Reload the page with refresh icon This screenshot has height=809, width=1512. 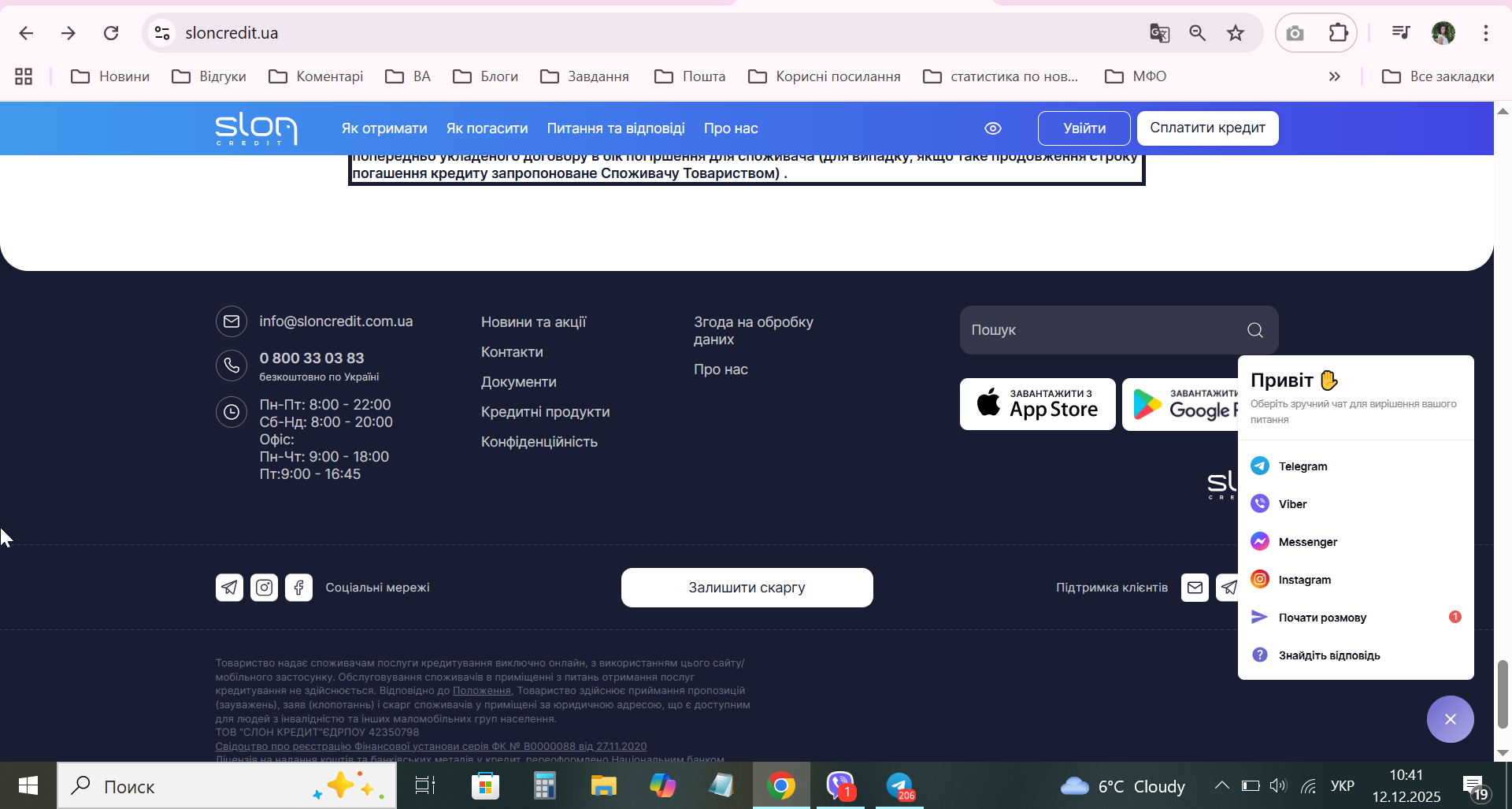pyautogui.click(x=111, y=33)
